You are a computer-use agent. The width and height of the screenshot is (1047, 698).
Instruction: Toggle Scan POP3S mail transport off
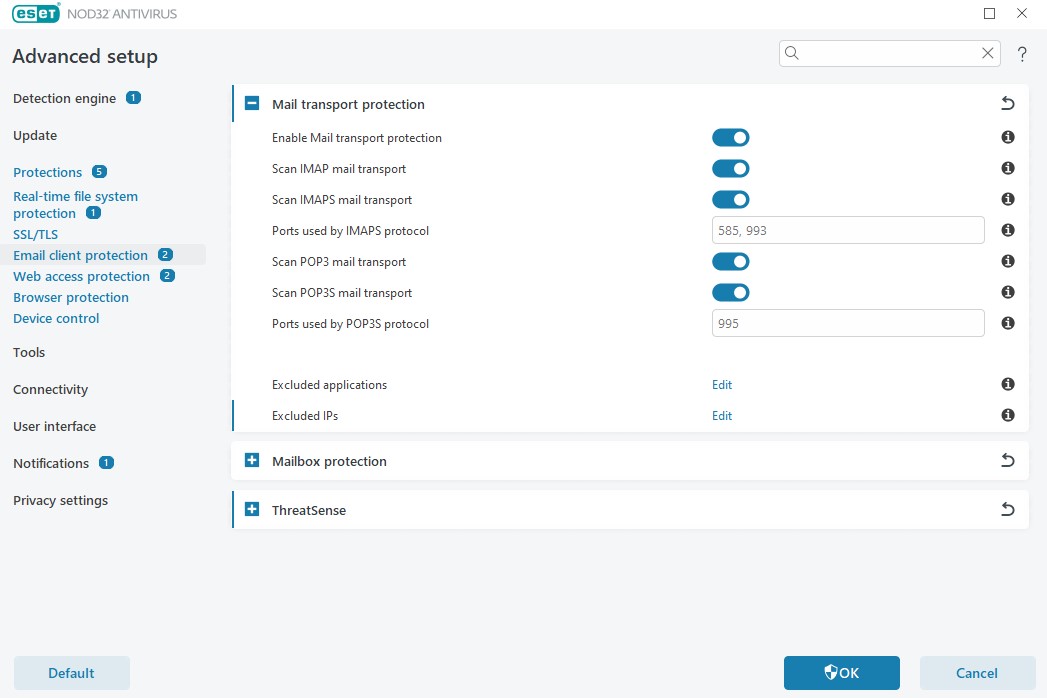pyautogui.click(x=730, y=293)
